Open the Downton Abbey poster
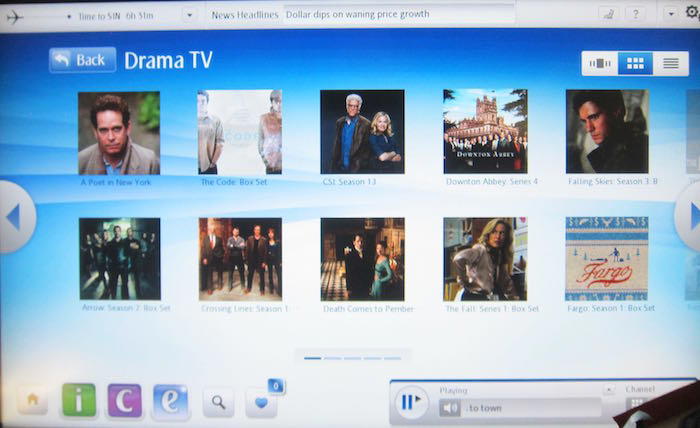 (485, 131)
